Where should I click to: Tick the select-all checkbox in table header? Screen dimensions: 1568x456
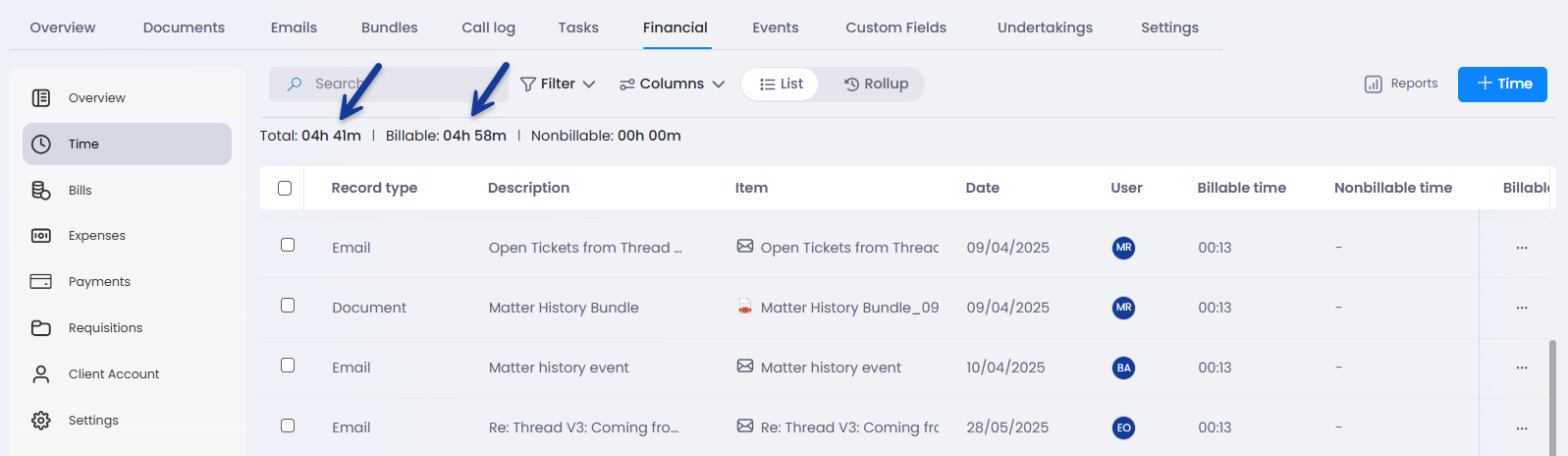pyautogui.click(x=285, y=188)
